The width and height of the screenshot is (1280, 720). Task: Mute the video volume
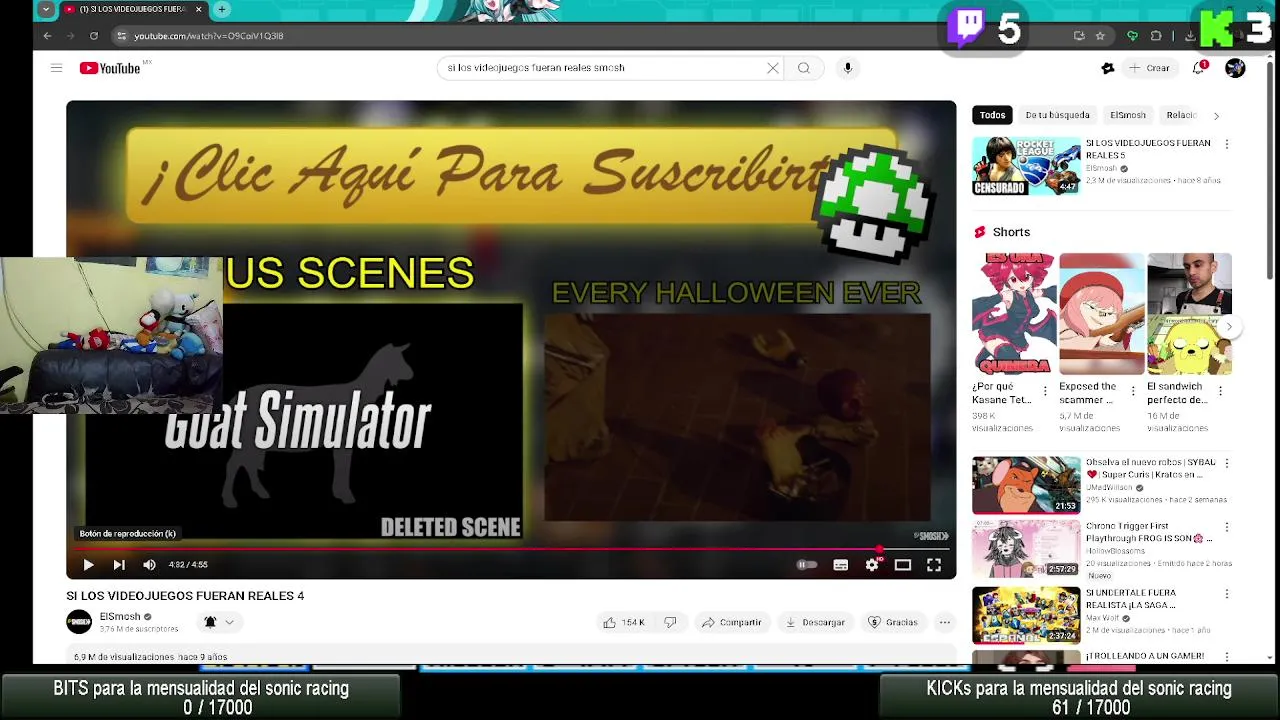[149, 565]
